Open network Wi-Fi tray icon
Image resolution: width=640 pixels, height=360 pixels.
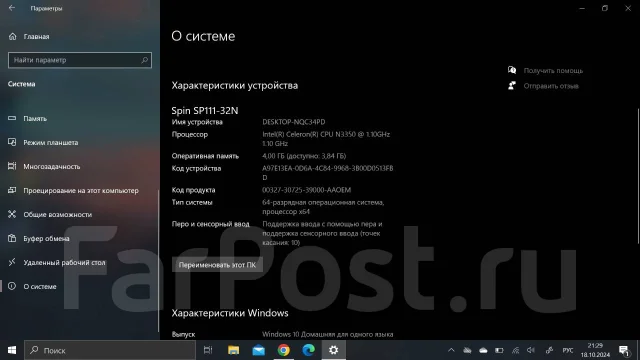[516, 350]
